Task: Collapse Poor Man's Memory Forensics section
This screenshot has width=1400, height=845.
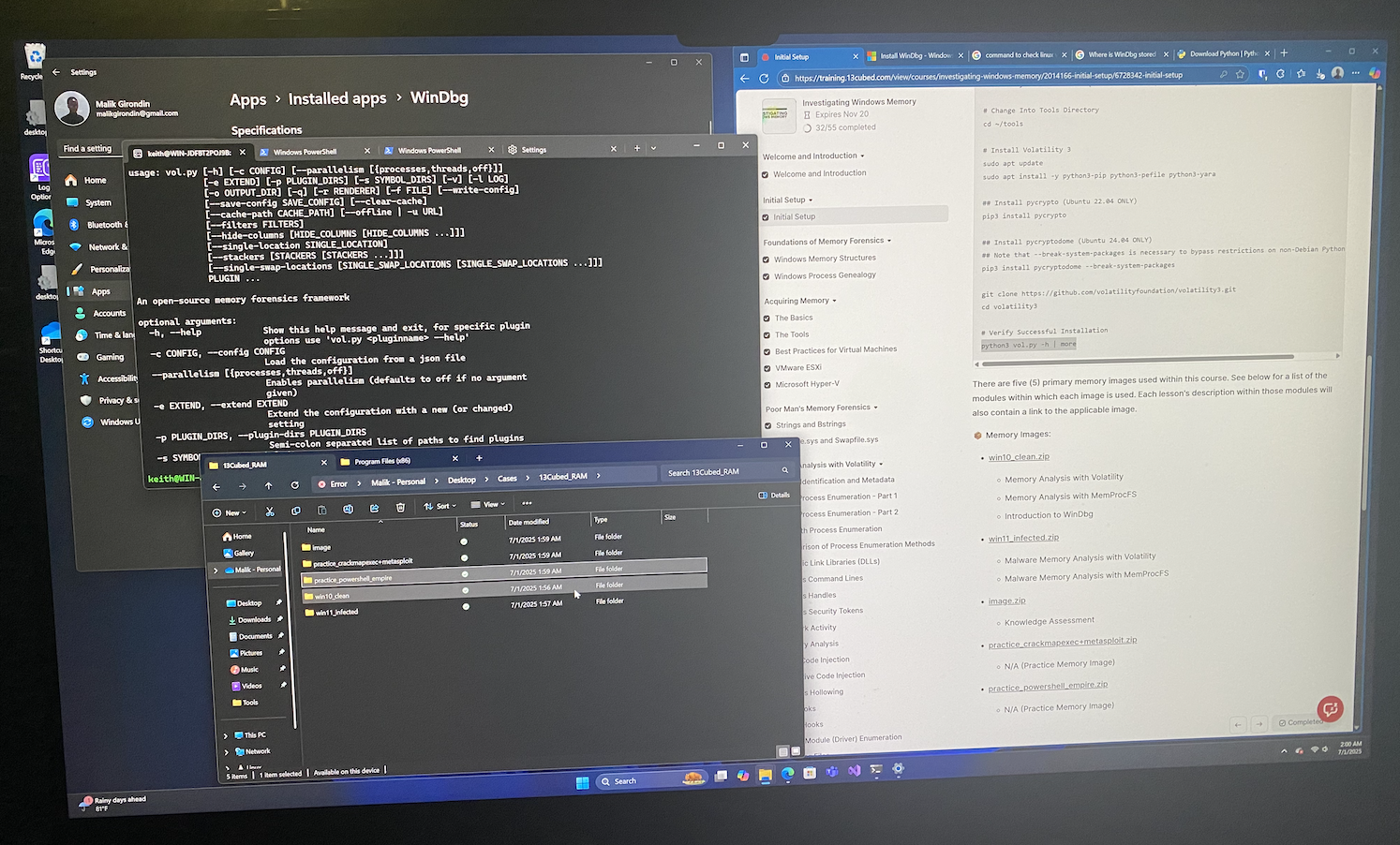Action: [x=875, y=408]
